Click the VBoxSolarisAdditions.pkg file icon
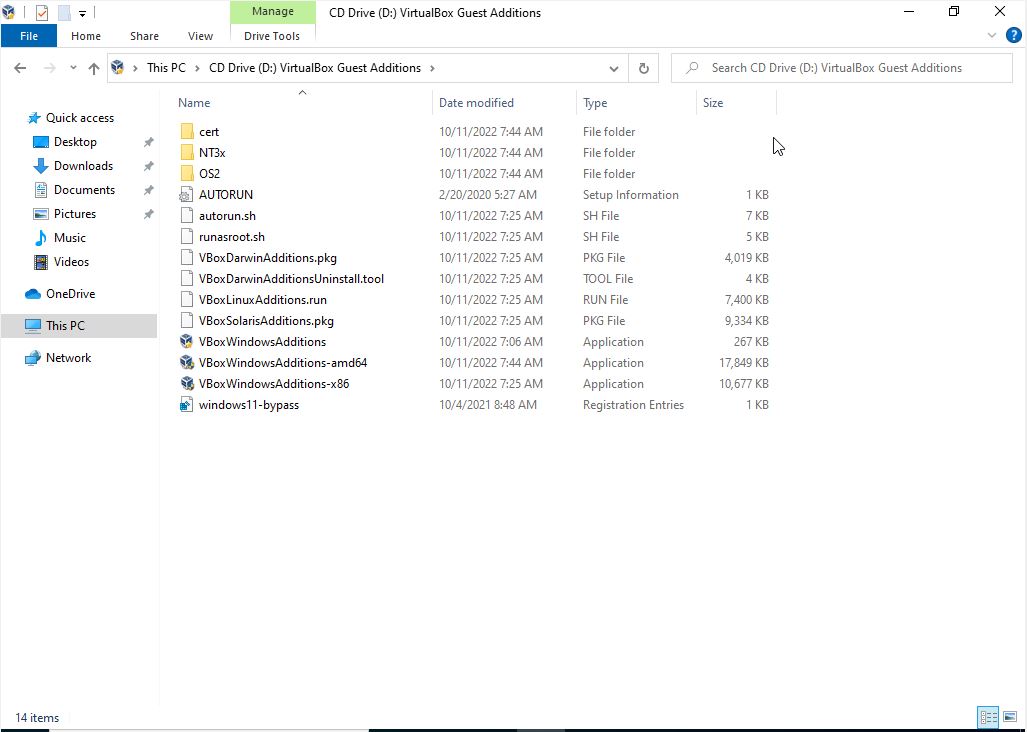The image size is (1027, 732). point(187,321)
